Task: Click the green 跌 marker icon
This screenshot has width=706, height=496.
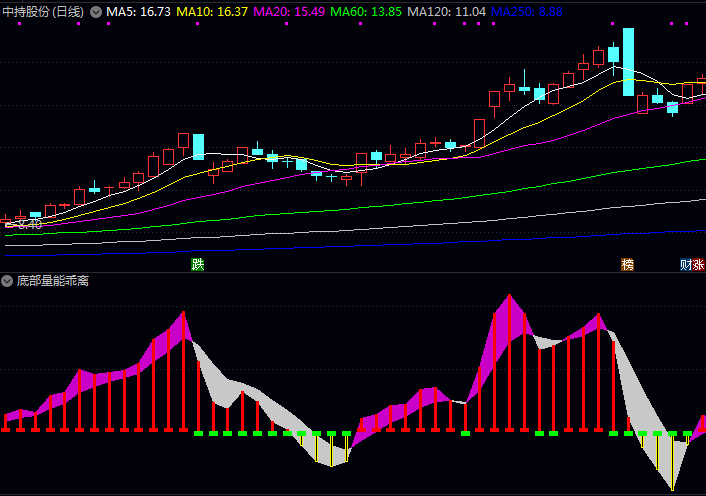Action: click(198, 264)
